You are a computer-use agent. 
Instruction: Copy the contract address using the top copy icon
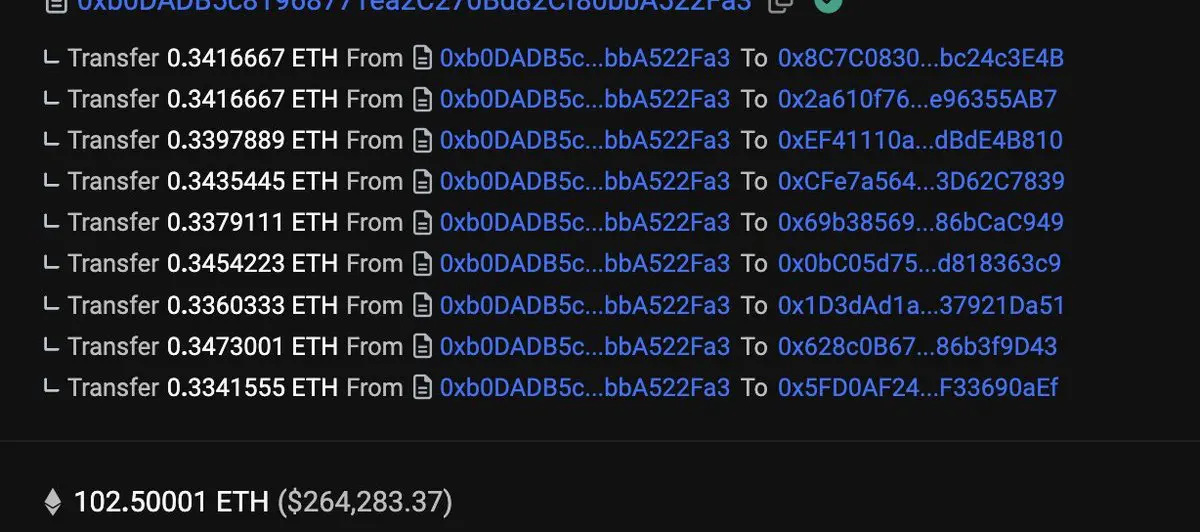coord(780,4)
